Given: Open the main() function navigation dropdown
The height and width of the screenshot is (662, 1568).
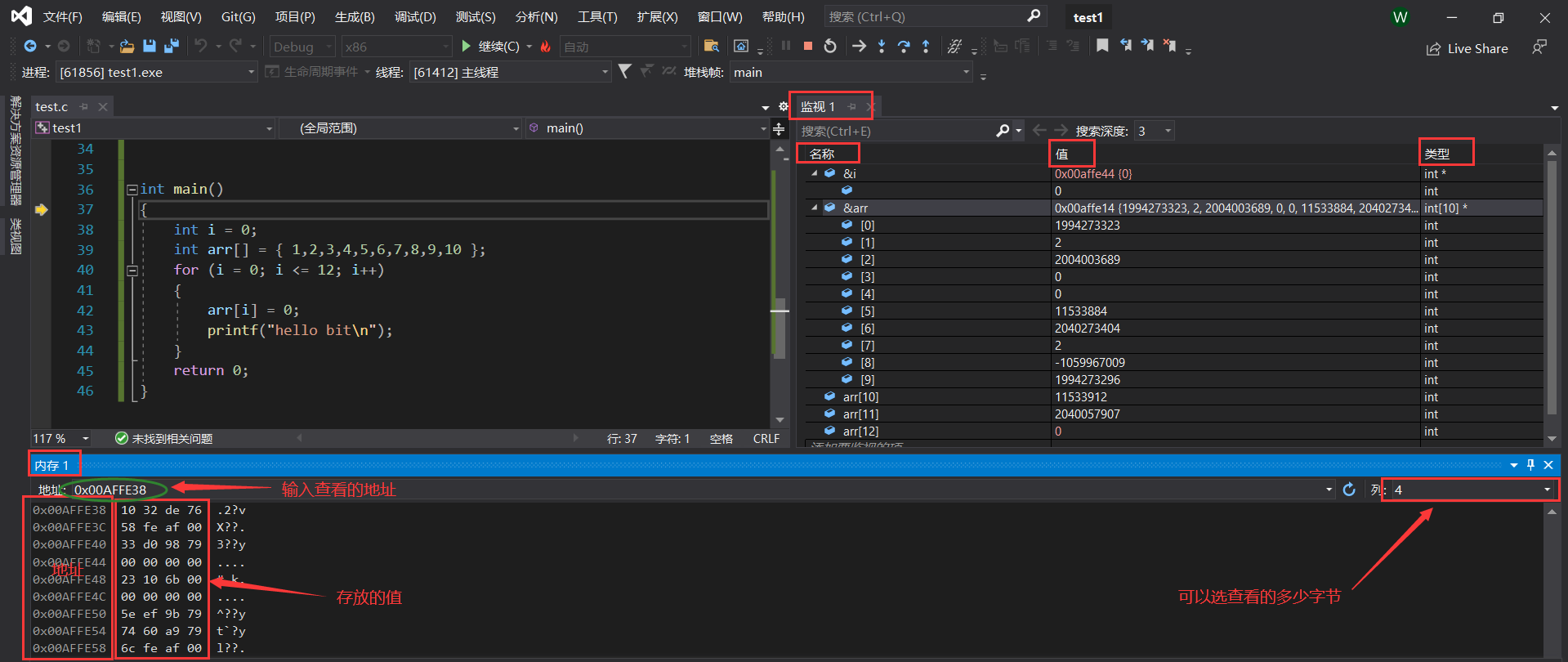Looking at the screenshot, I should click(x=647, y=128).
